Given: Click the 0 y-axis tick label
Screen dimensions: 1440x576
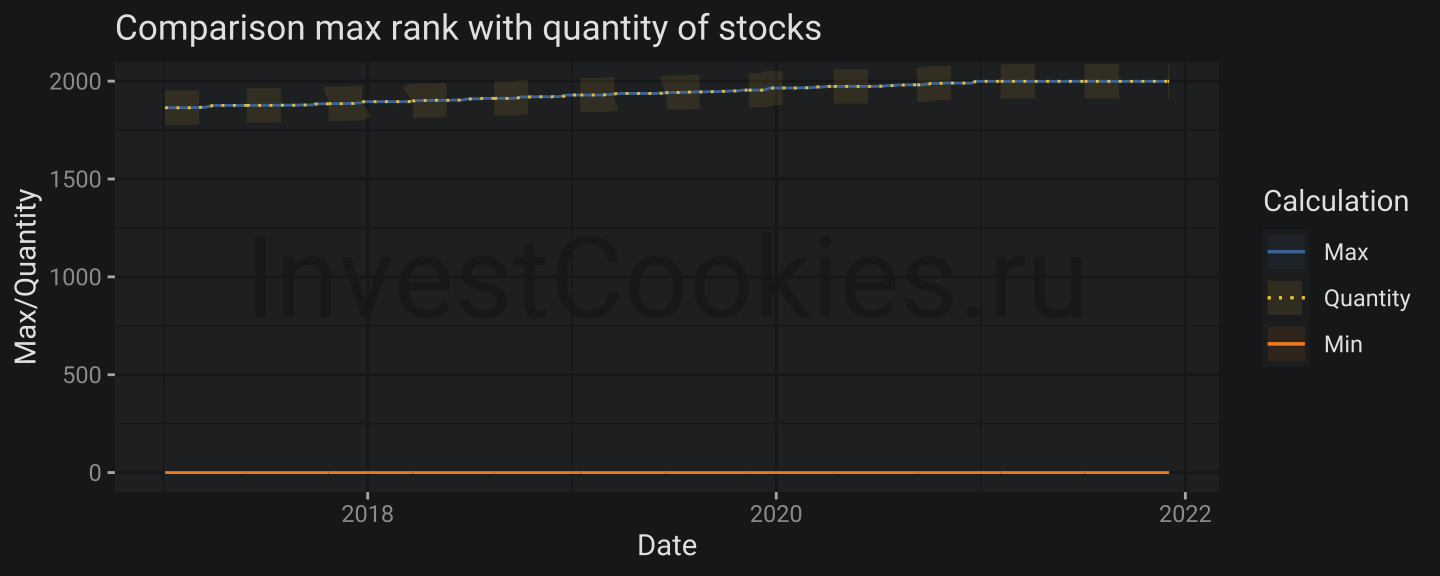Looking at the screenshot, I should tap(95, 472).
